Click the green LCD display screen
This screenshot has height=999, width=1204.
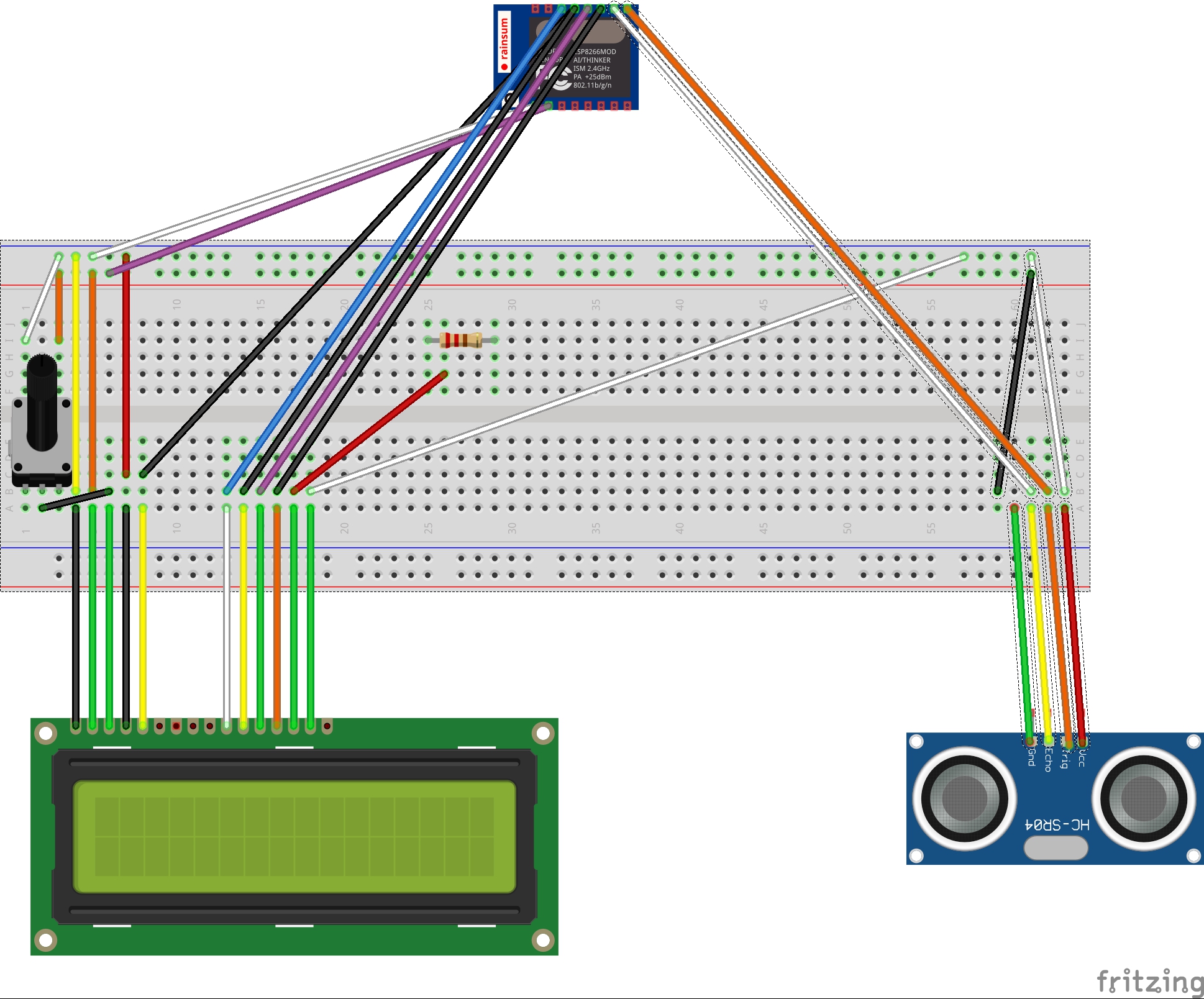pos(294,836)
